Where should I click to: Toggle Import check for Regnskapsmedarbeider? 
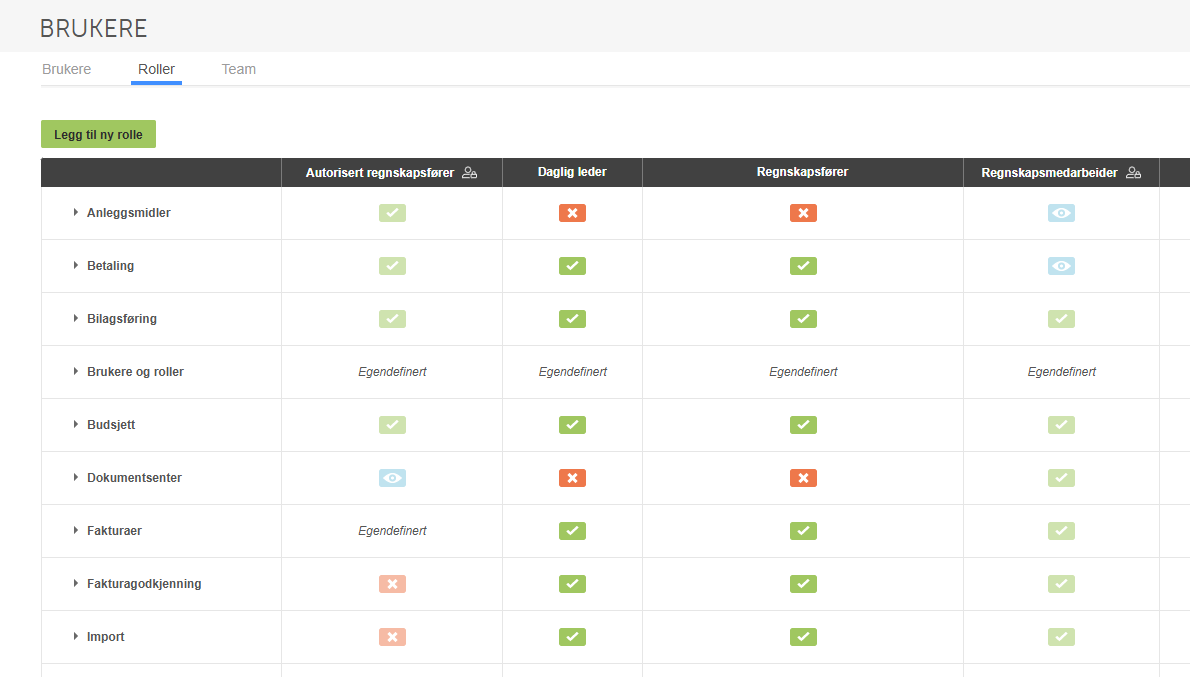(x=1061, y=637)
